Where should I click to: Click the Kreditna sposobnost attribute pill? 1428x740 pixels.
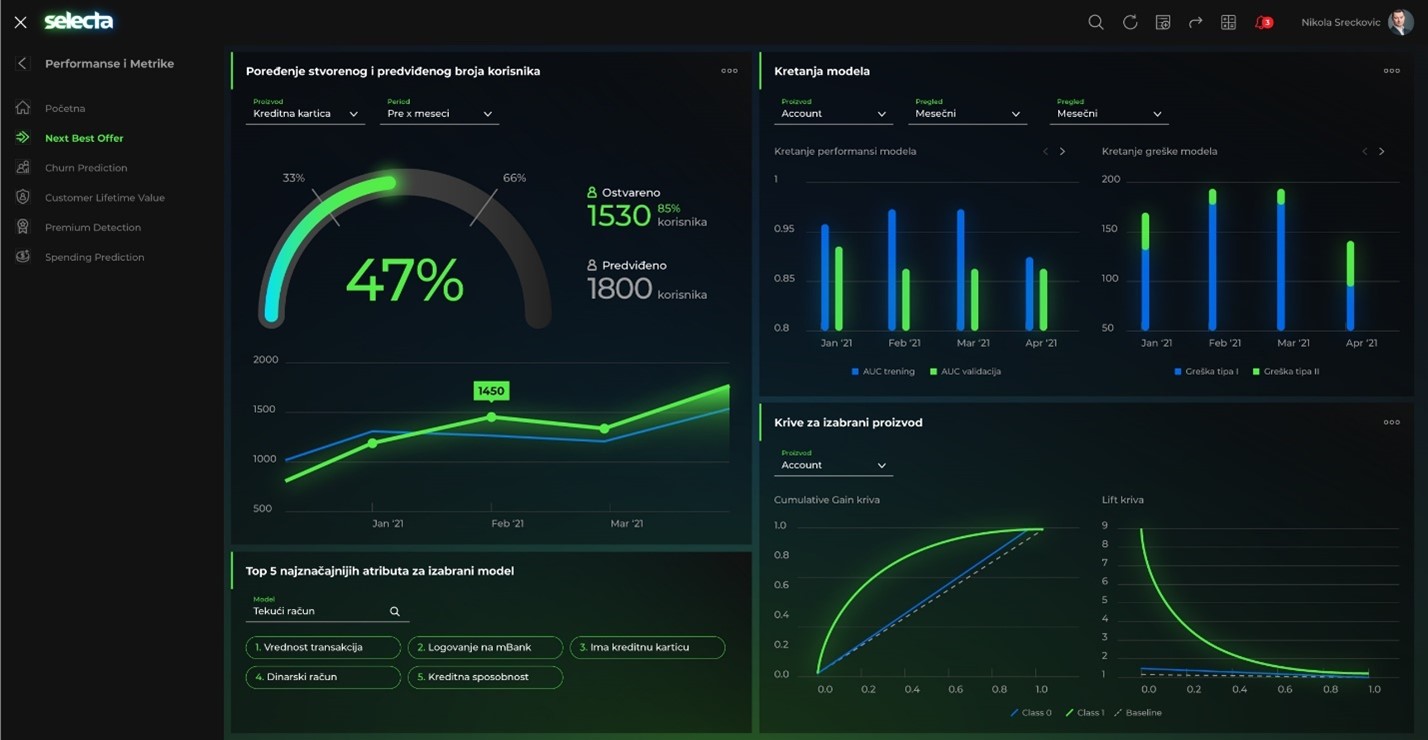pyautogui.click(x=485, y=677)
